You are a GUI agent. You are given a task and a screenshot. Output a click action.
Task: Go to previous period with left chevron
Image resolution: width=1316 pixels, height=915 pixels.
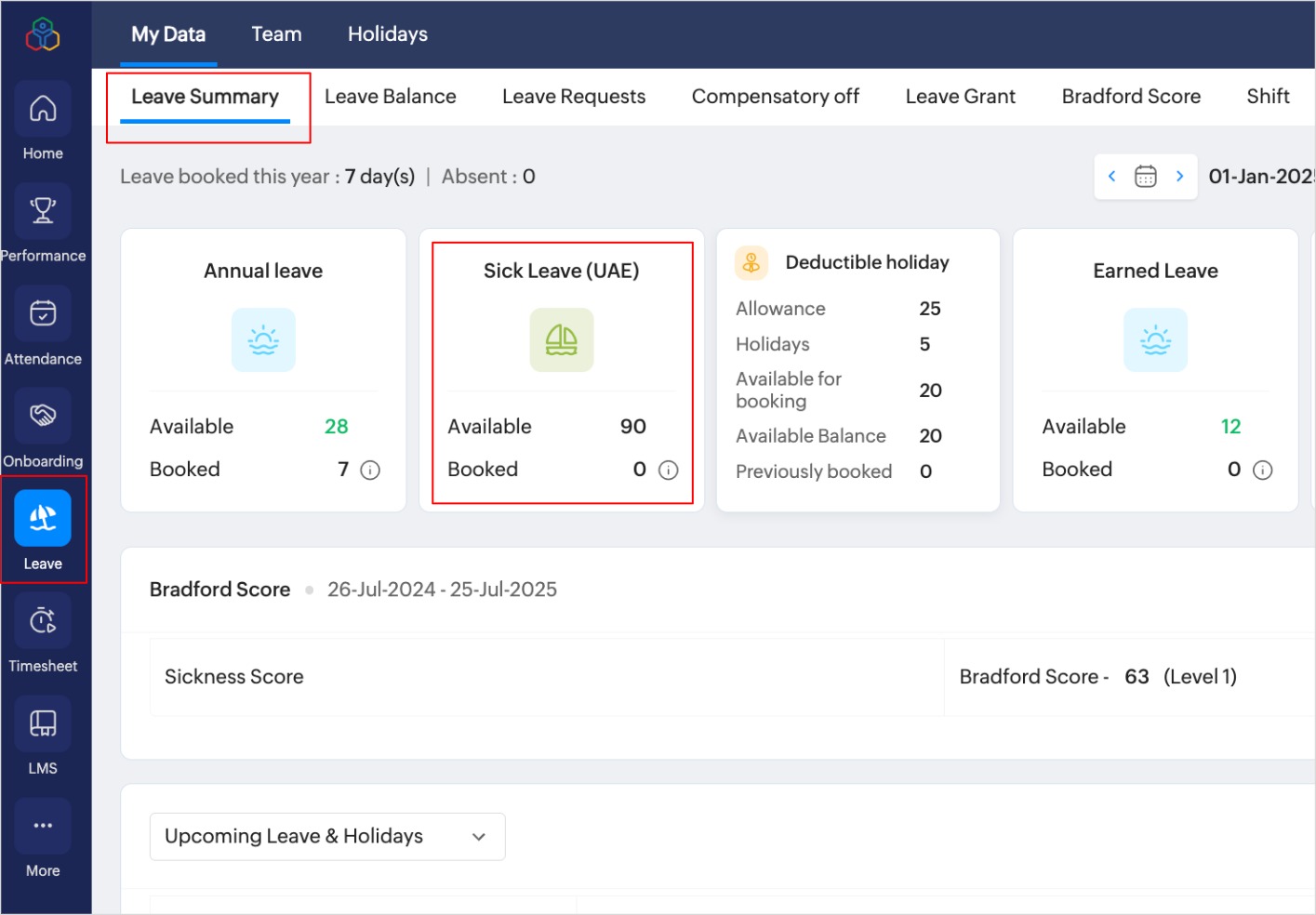click(x=1112, y=177)
